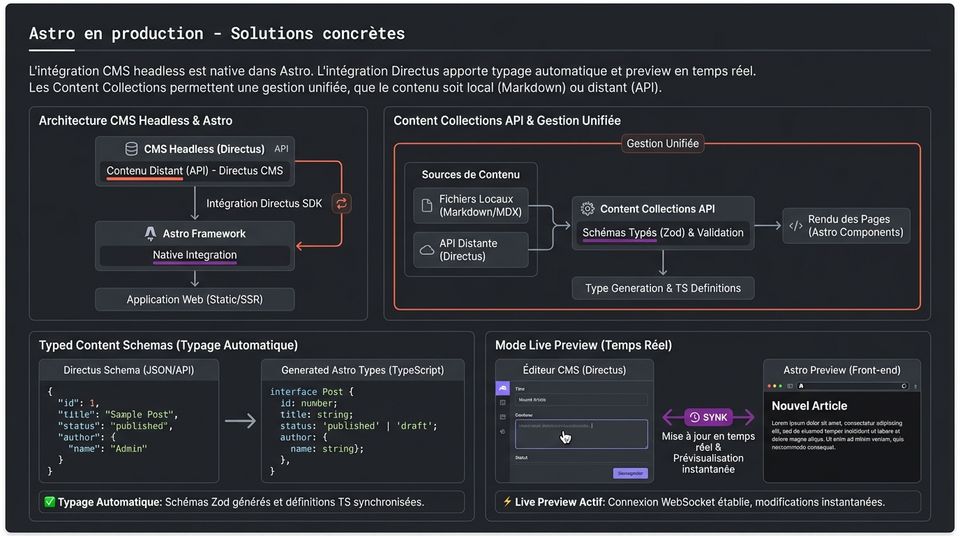
Task: Select the Directus Schema (JSON/API) header
Action: (x=129, y=370)
